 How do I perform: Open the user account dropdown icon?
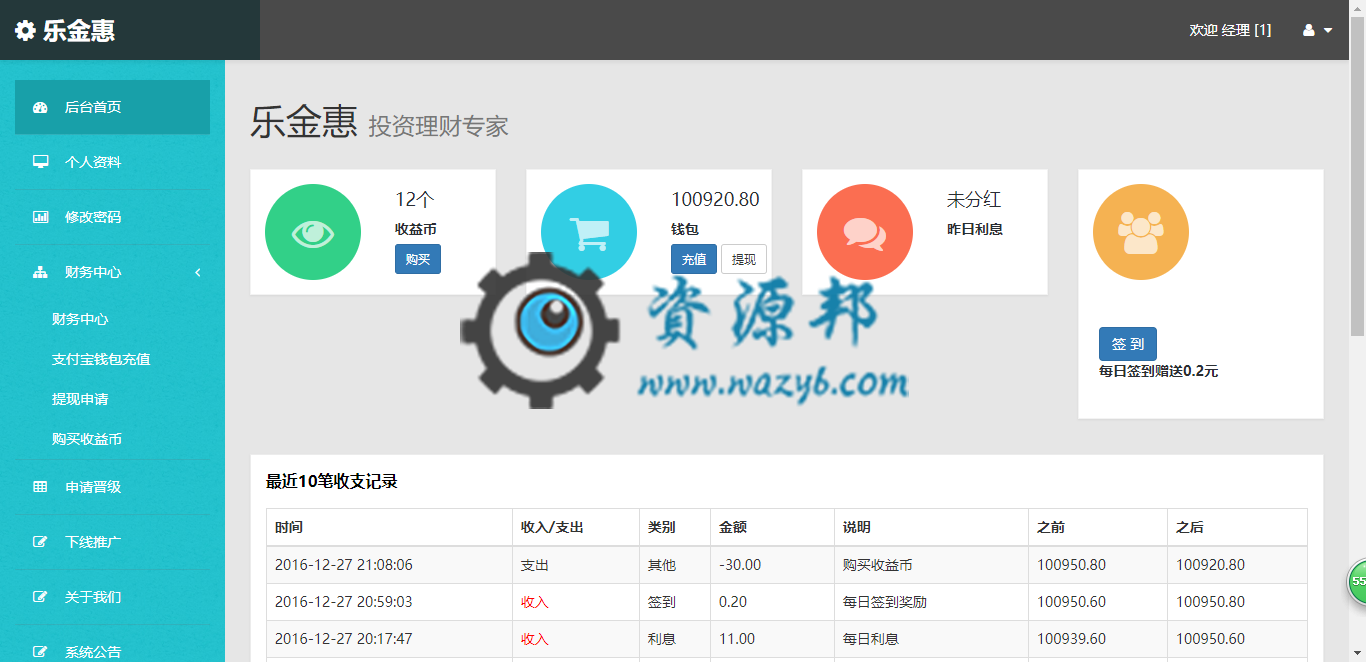pyautogui.click(x=1317, y=30)
